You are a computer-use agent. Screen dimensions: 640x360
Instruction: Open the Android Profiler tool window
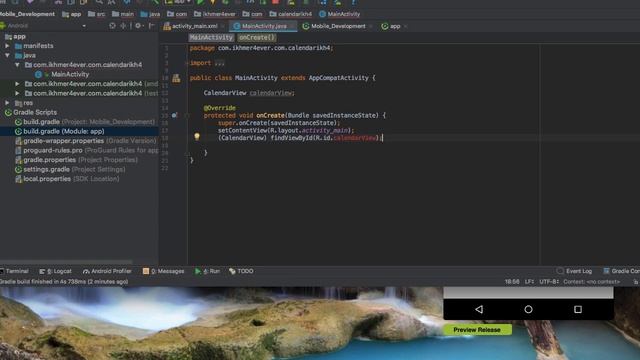[107, 271]
